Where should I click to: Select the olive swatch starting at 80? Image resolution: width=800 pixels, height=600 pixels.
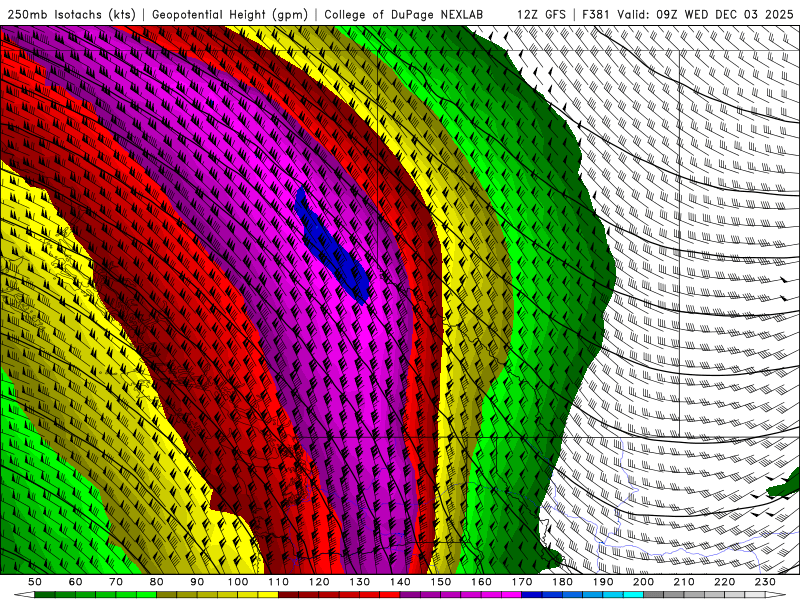pos(167,595)
